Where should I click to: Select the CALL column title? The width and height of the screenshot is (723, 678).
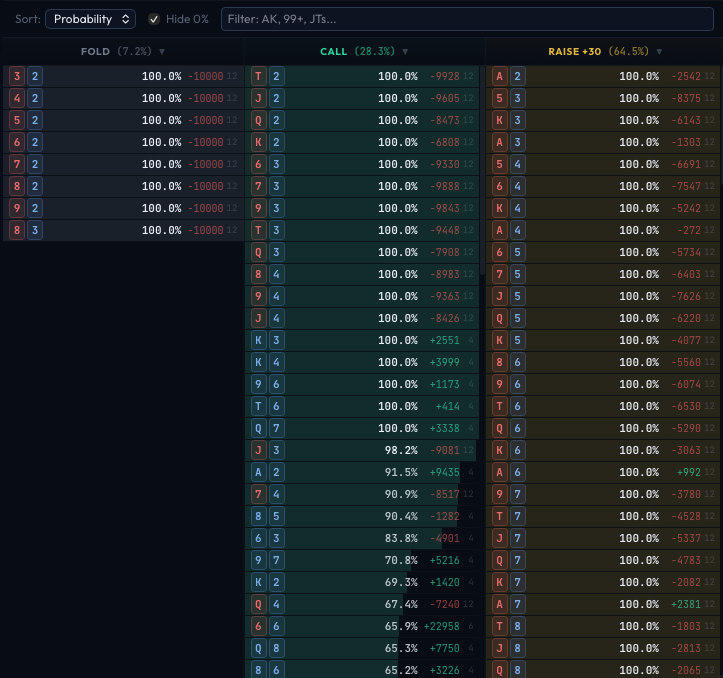point(333,51)
